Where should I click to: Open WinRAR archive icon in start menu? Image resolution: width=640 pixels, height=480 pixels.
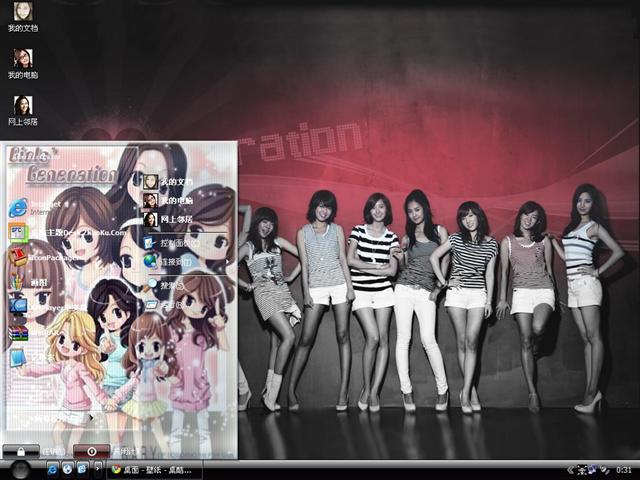(35, 332)
